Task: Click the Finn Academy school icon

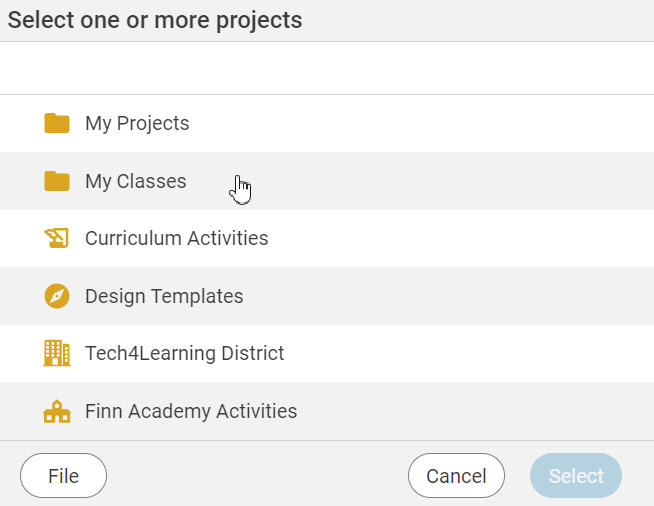Action: 57,411
